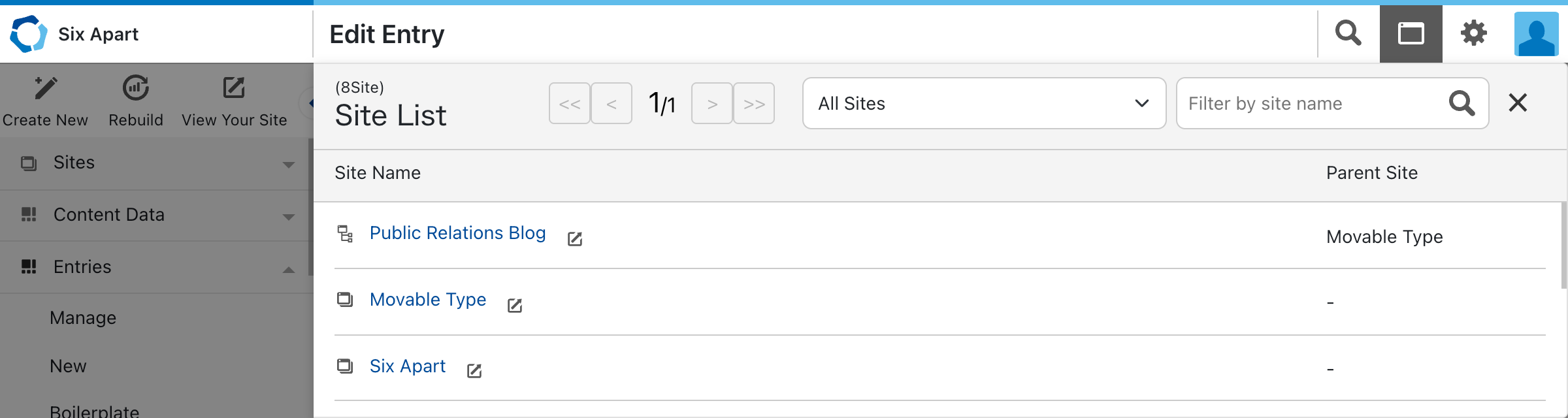Open the Public Relations Blog link
Screen dimensions: 1568x418
(457, 233)
